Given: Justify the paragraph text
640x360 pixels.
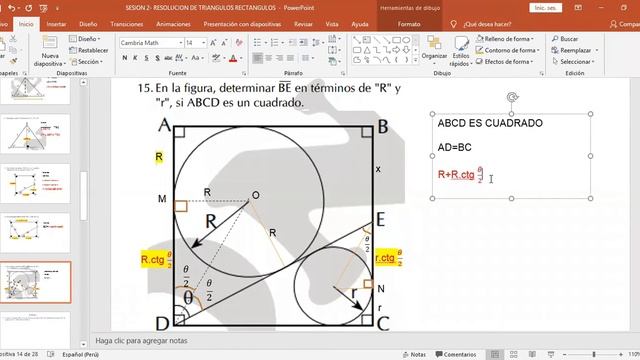Looking at the screenshot, I should click(290, 58).
